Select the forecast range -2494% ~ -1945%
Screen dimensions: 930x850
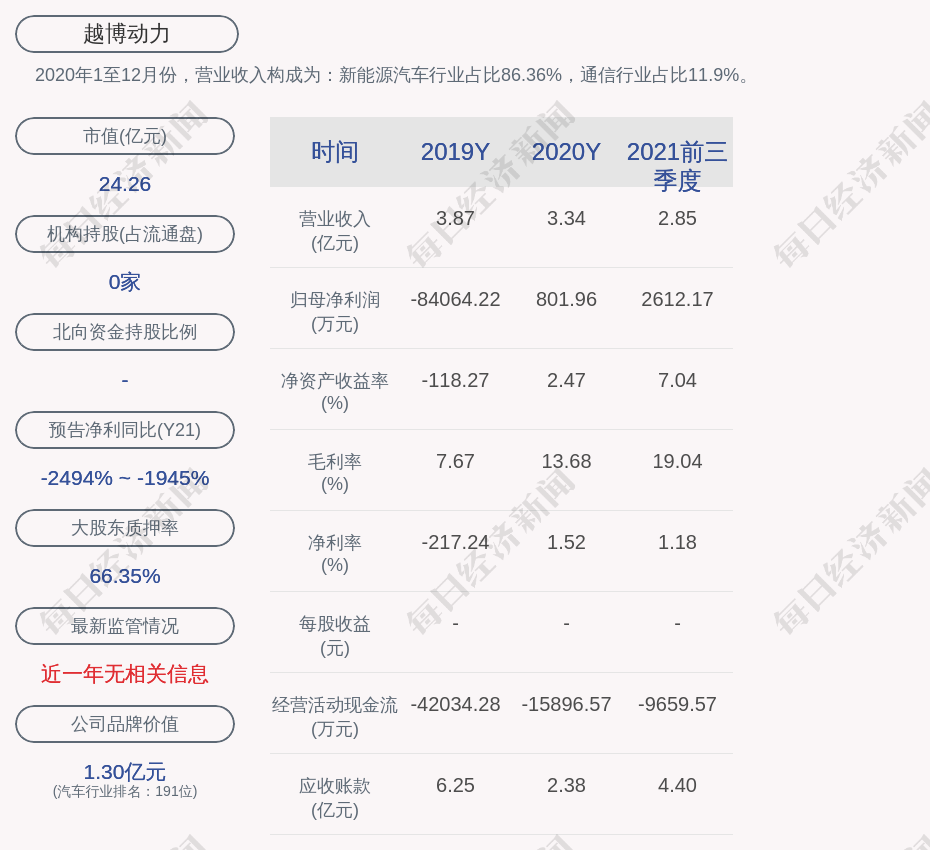[x=125, y=477]
